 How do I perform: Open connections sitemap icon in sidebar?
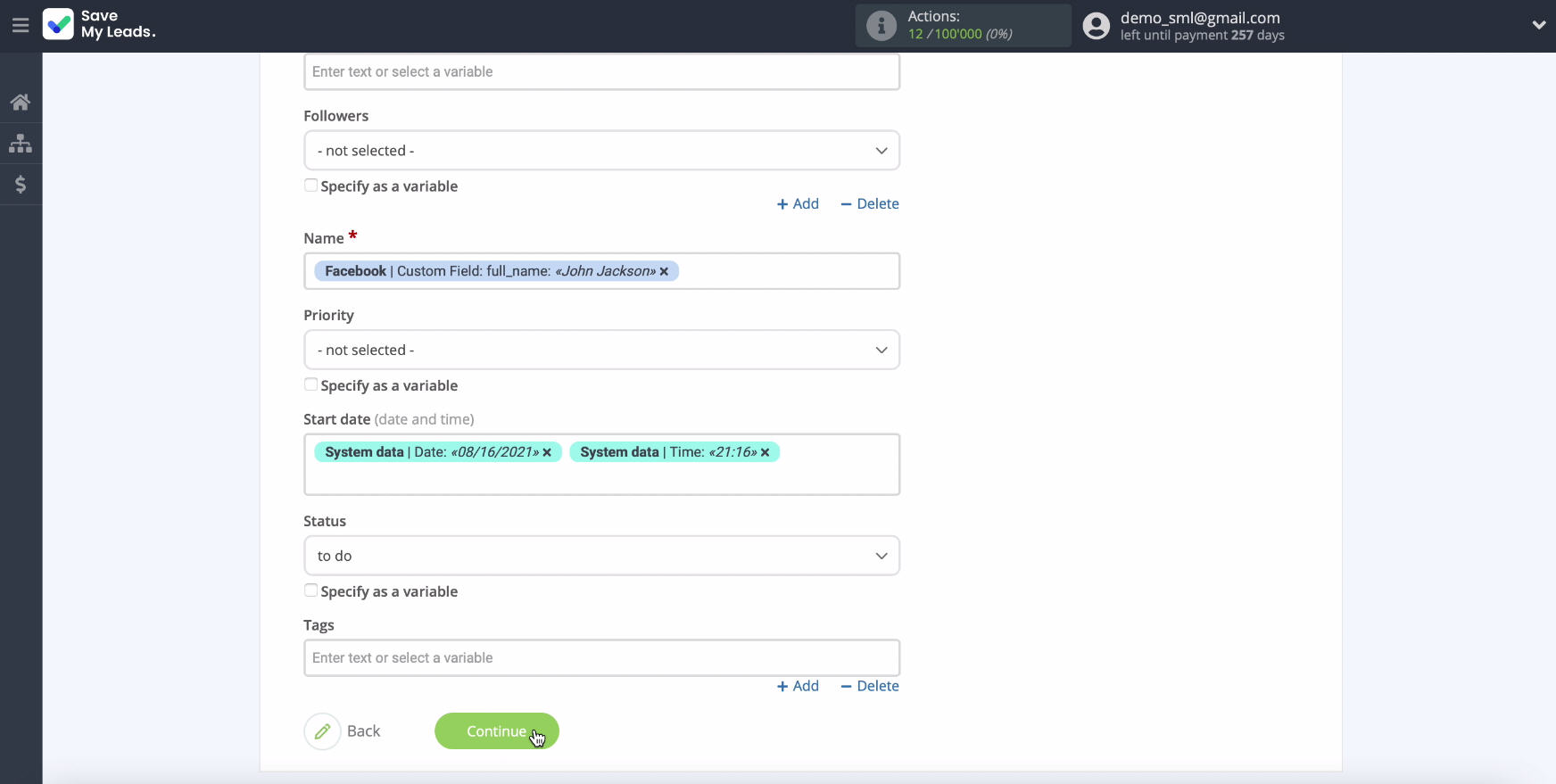tap(21, 144)
